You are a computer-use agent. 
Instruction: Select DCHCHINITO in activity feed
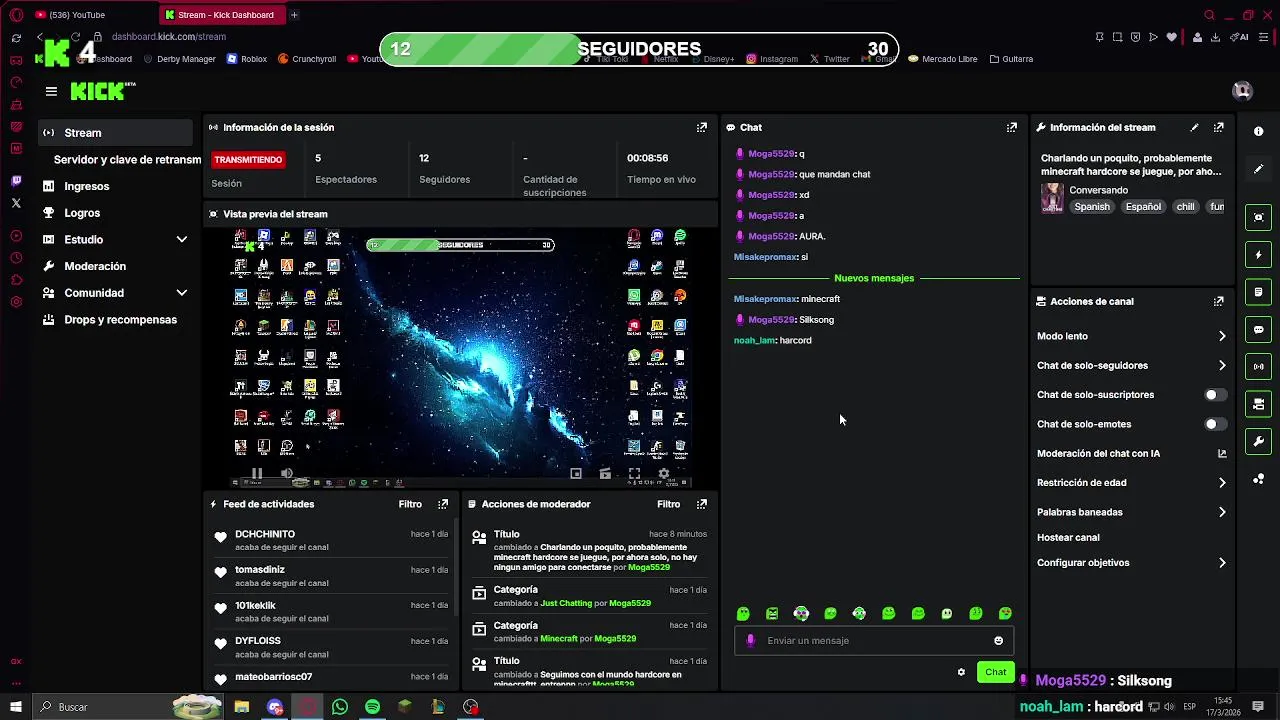tap(265, 535)
